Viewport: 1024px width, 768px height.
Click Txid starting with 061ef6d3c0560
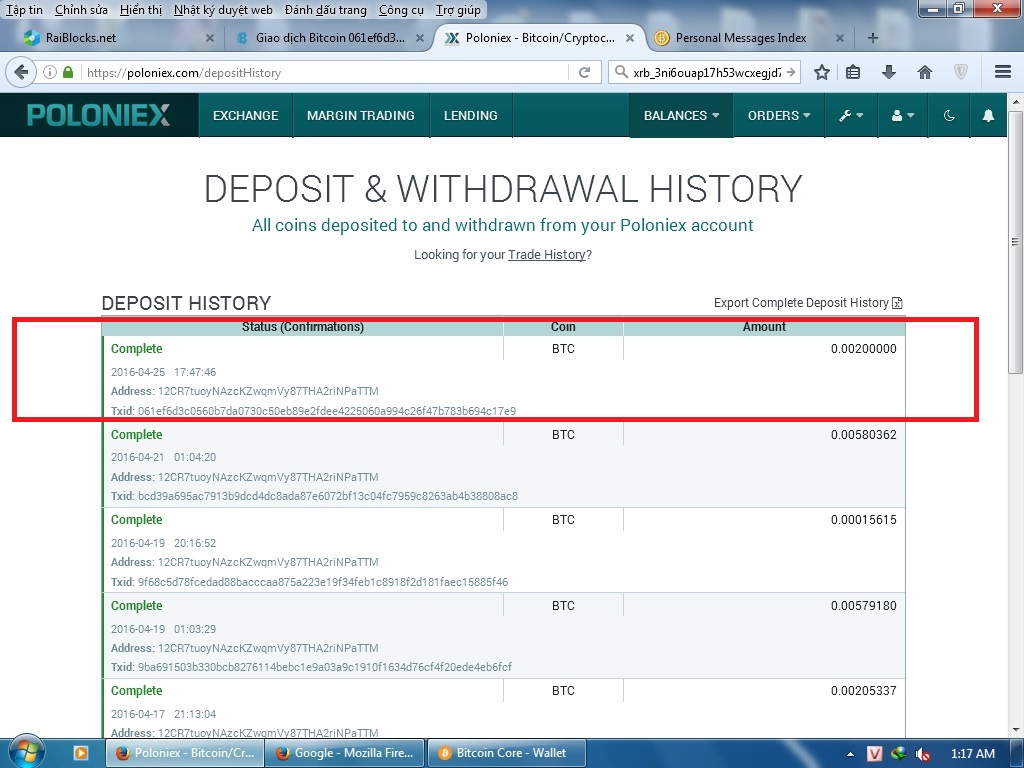point(327,411)
